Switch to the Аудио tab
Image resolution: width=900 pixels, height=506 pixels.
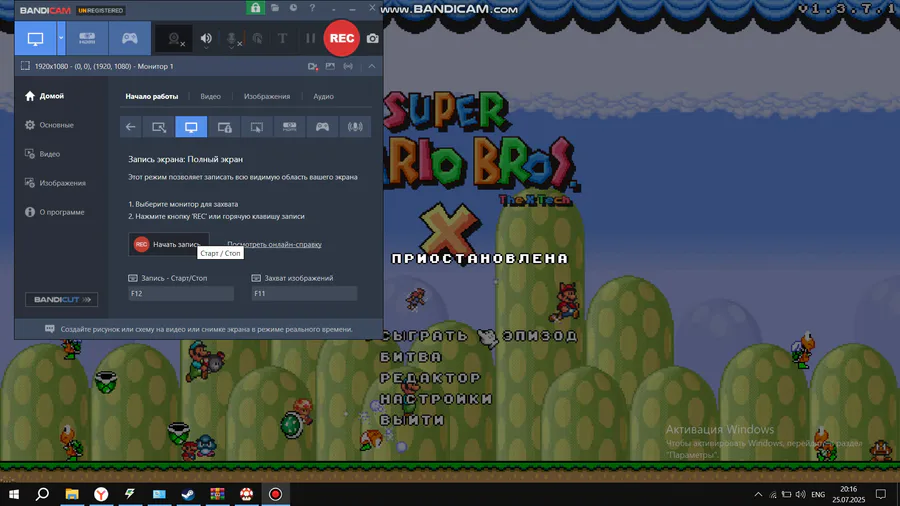(x=323, y=96)
